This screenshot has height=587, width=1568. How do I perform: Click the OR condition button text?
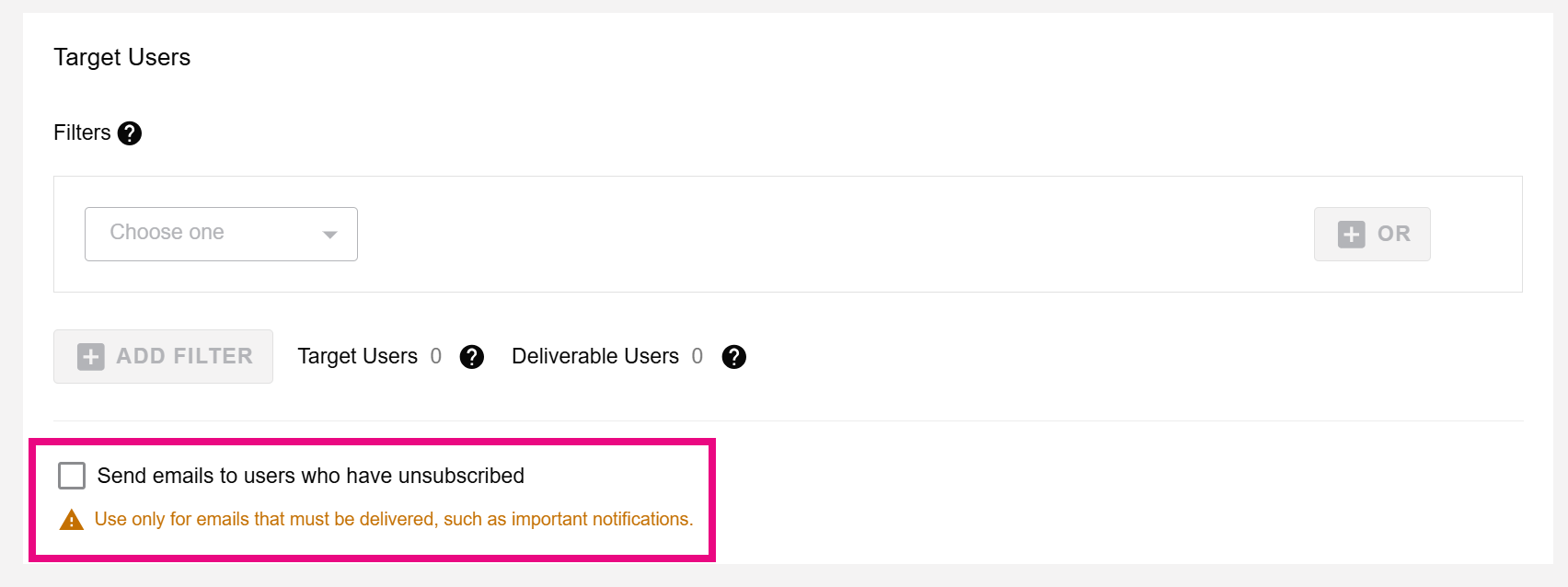click(x=1393, y=235)
